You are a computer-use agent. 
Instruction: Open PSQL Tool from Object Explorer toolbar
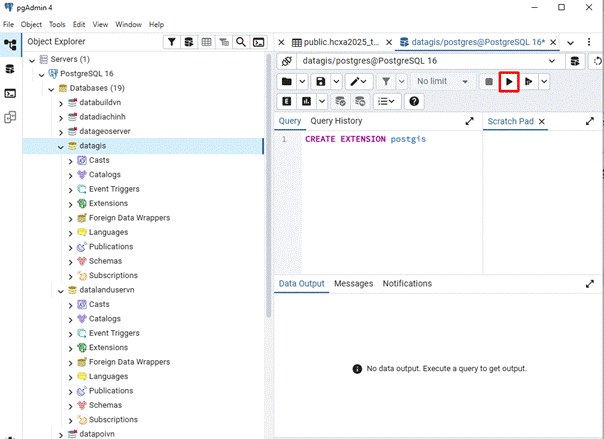pyautogui.click(x=258, y=42)
